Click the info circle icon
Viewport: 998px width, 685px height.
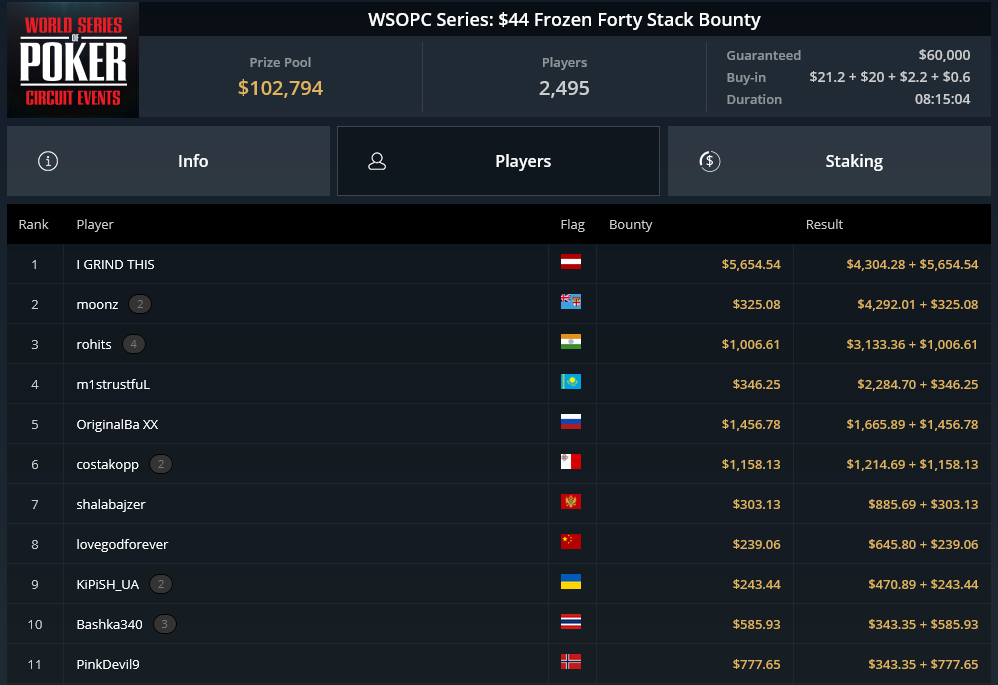47,161
